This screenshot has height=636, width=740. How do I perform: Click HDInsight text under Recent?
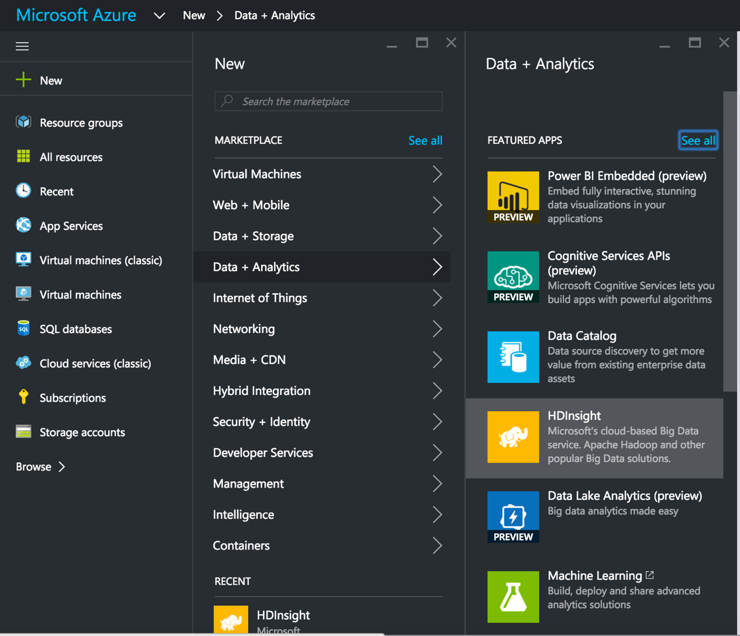[x=283, y=615]
